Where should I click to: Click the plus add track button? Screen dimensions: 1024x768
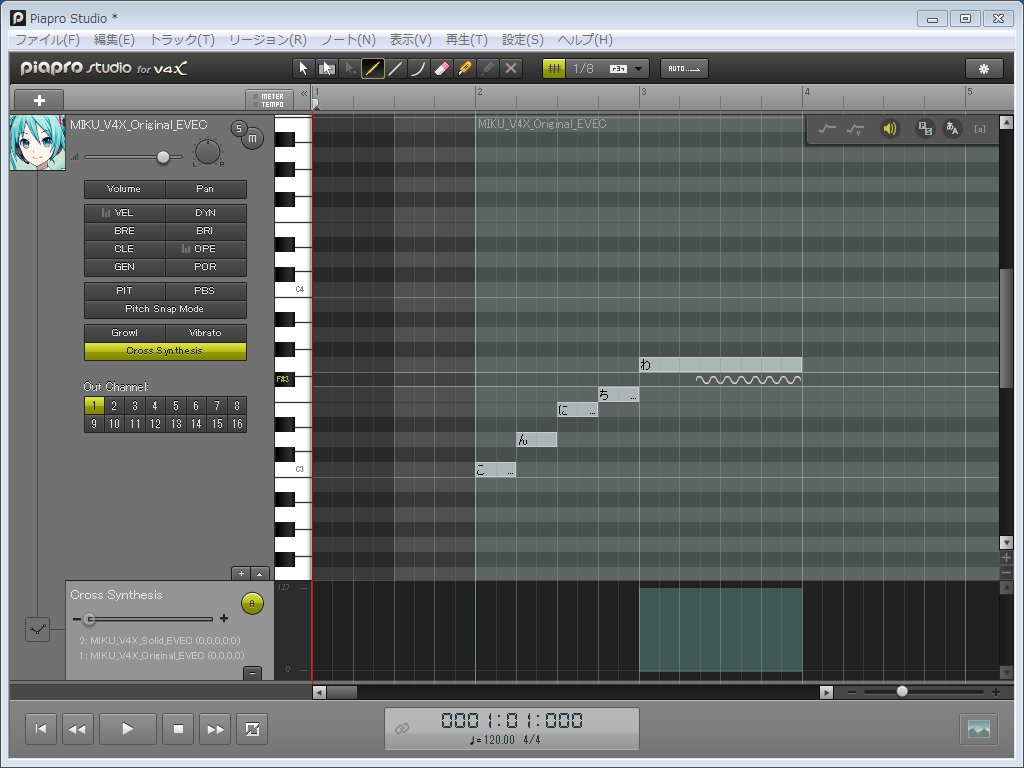[x=39, y=100]
